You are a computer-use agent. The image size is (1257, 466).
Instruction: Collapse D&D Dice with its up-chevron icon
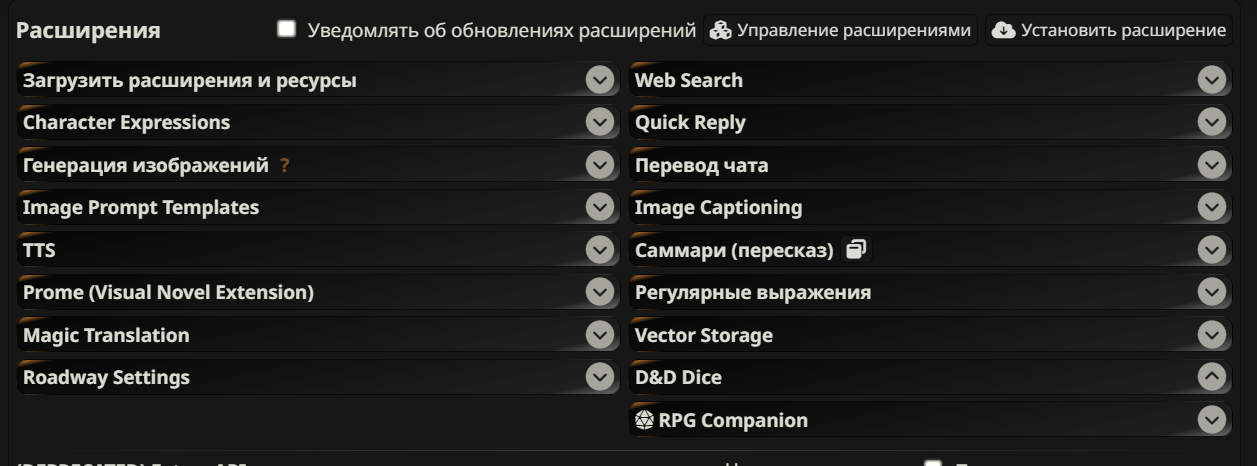coord(1211,377)
